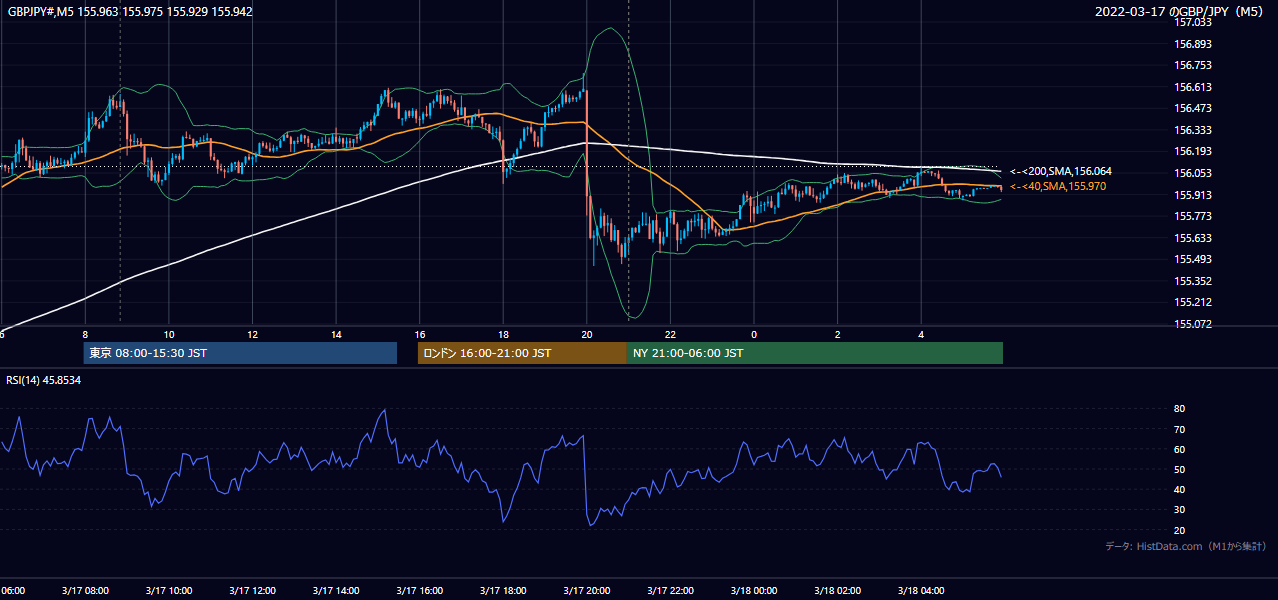Click the 3/17 18:00 time axis label
Screen dimensions: 1278x600
503,590
